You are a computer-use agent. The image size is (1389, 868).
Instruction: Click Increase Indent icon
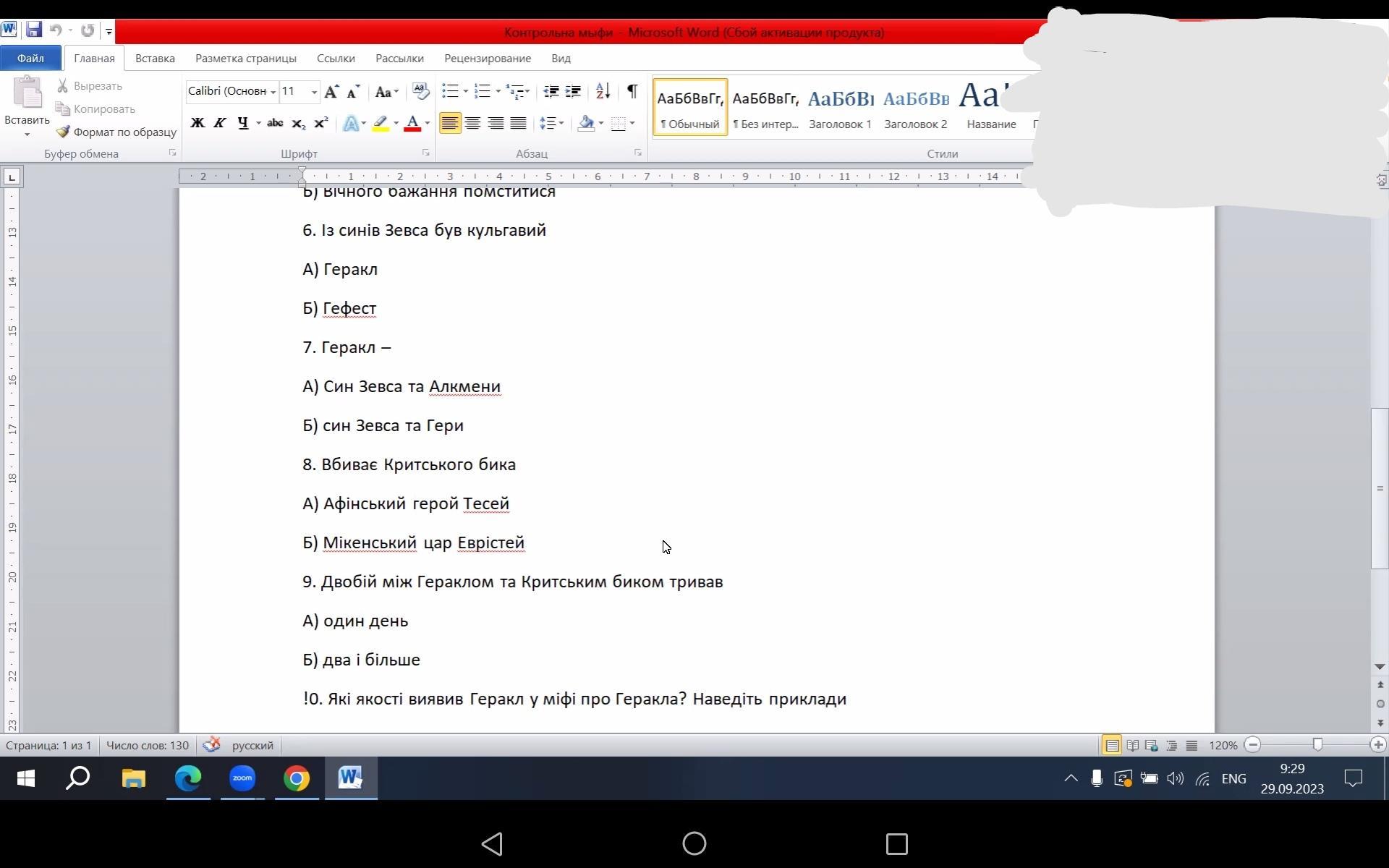coord(573,91)
